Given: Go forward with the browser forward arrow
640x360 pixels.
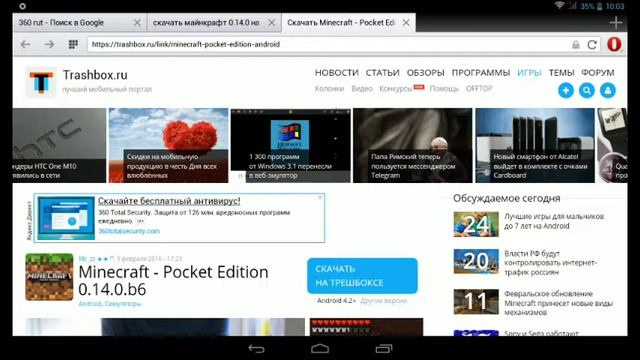Looking at the screenshot, I should pos(49,44).
